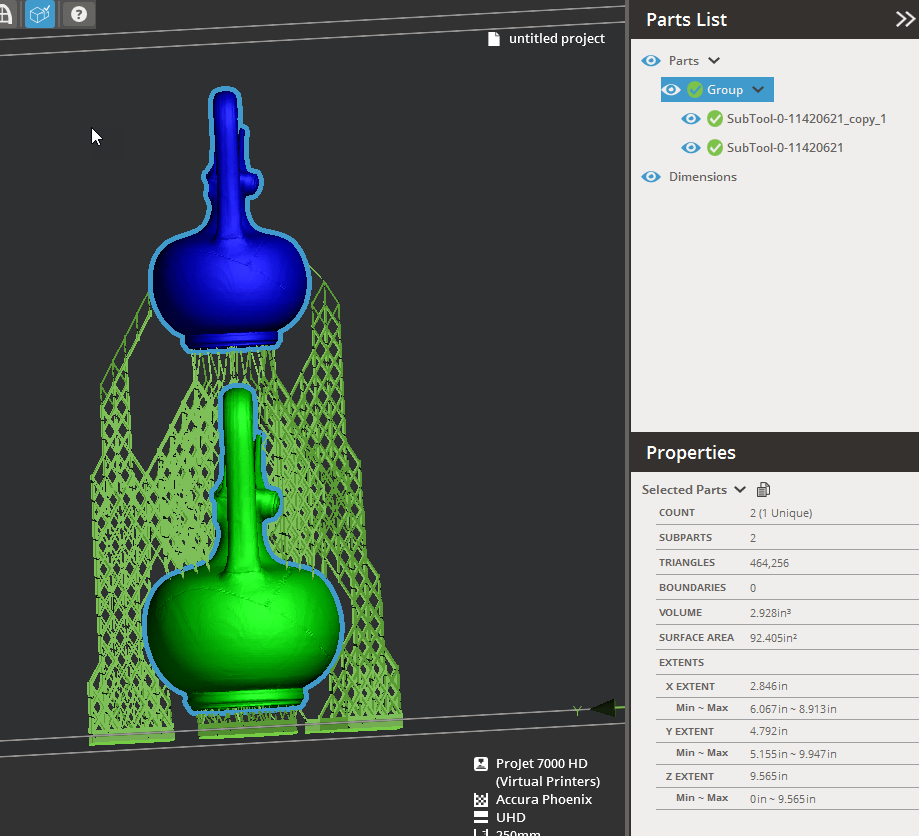Click the untitled project document icon

tap(493, 38)
